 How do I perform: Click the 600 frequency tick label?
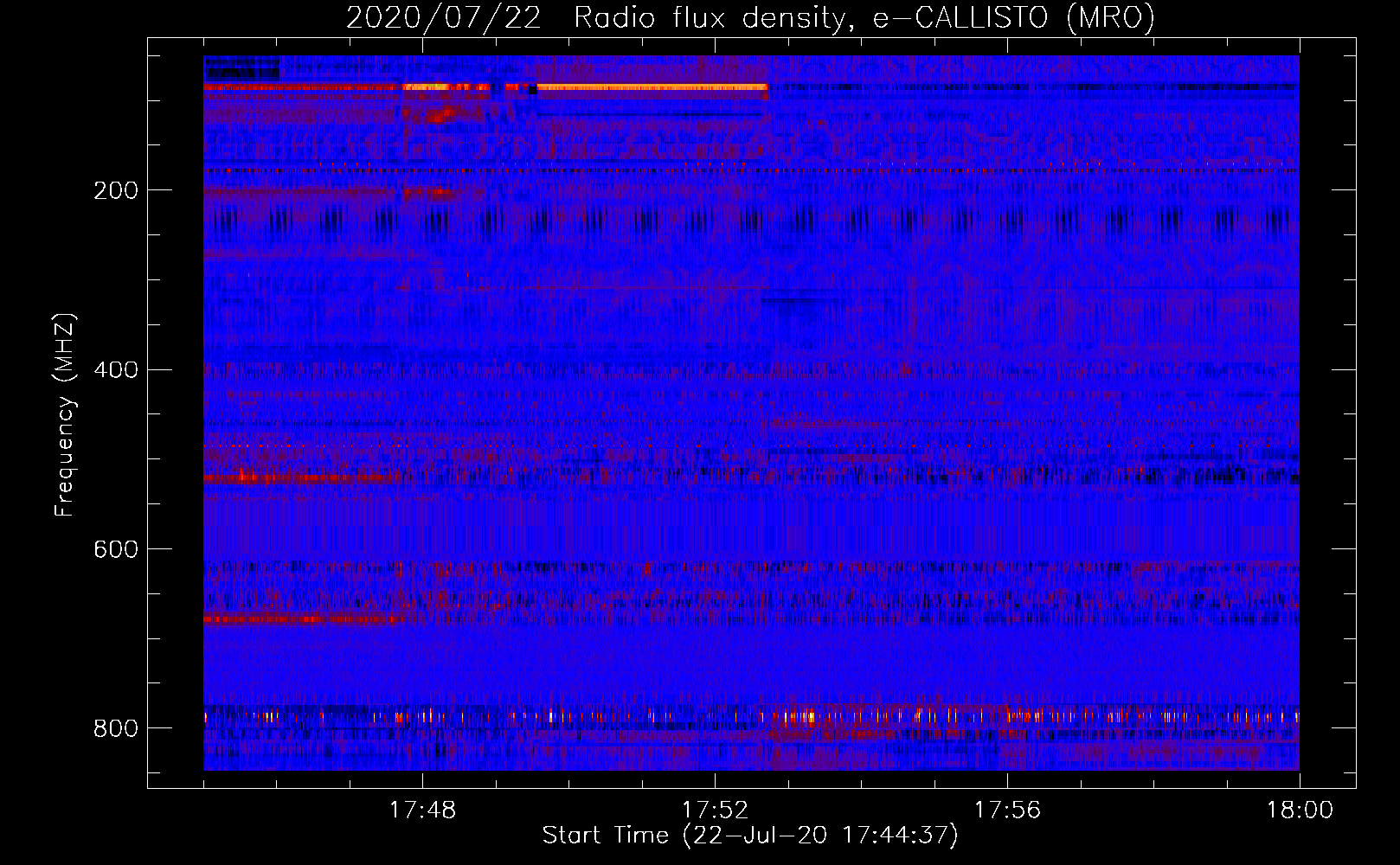(116, 550)
